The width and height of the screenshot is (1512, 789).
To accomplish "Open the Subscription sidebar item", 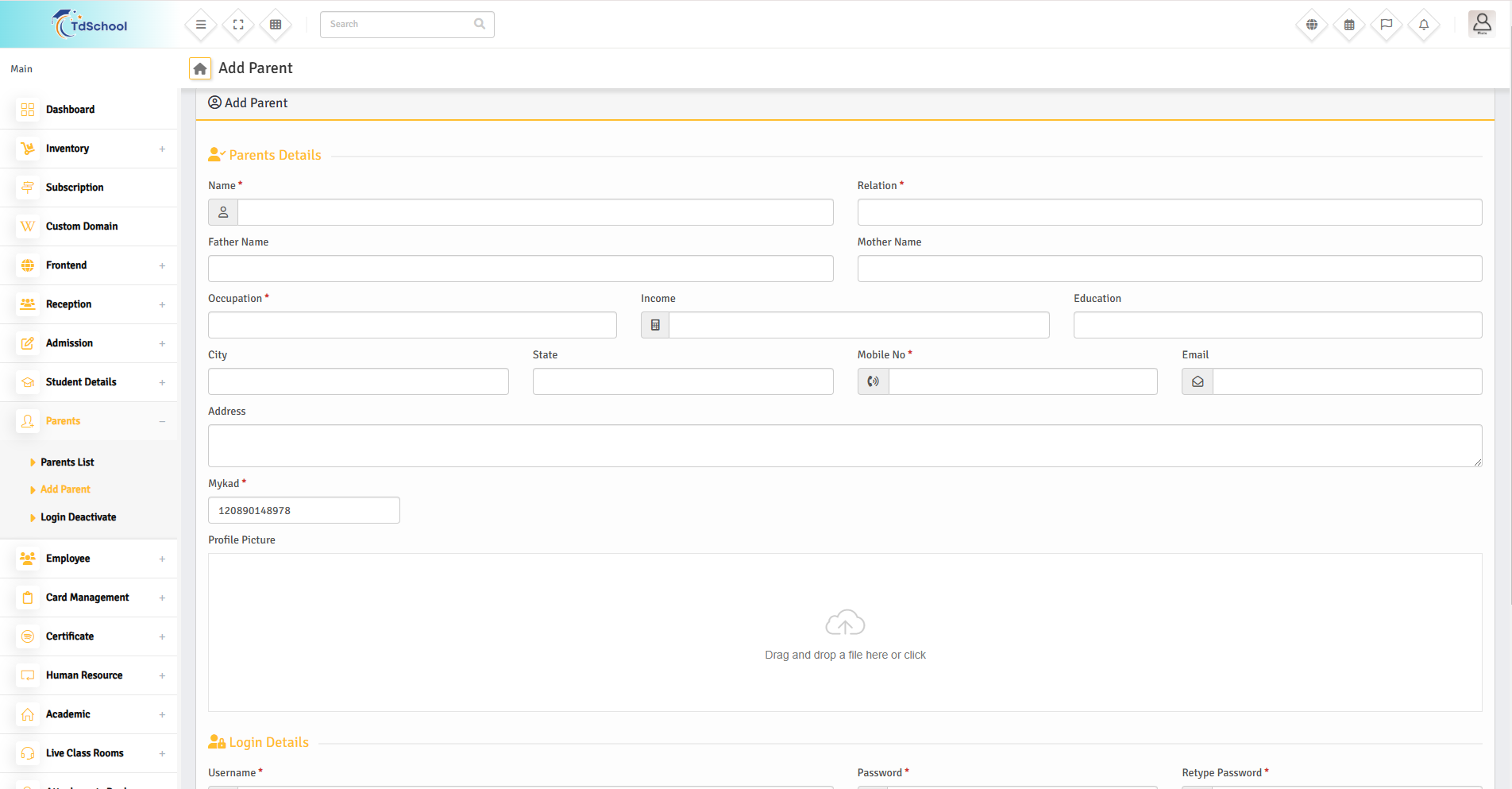I will coord(75,188).
